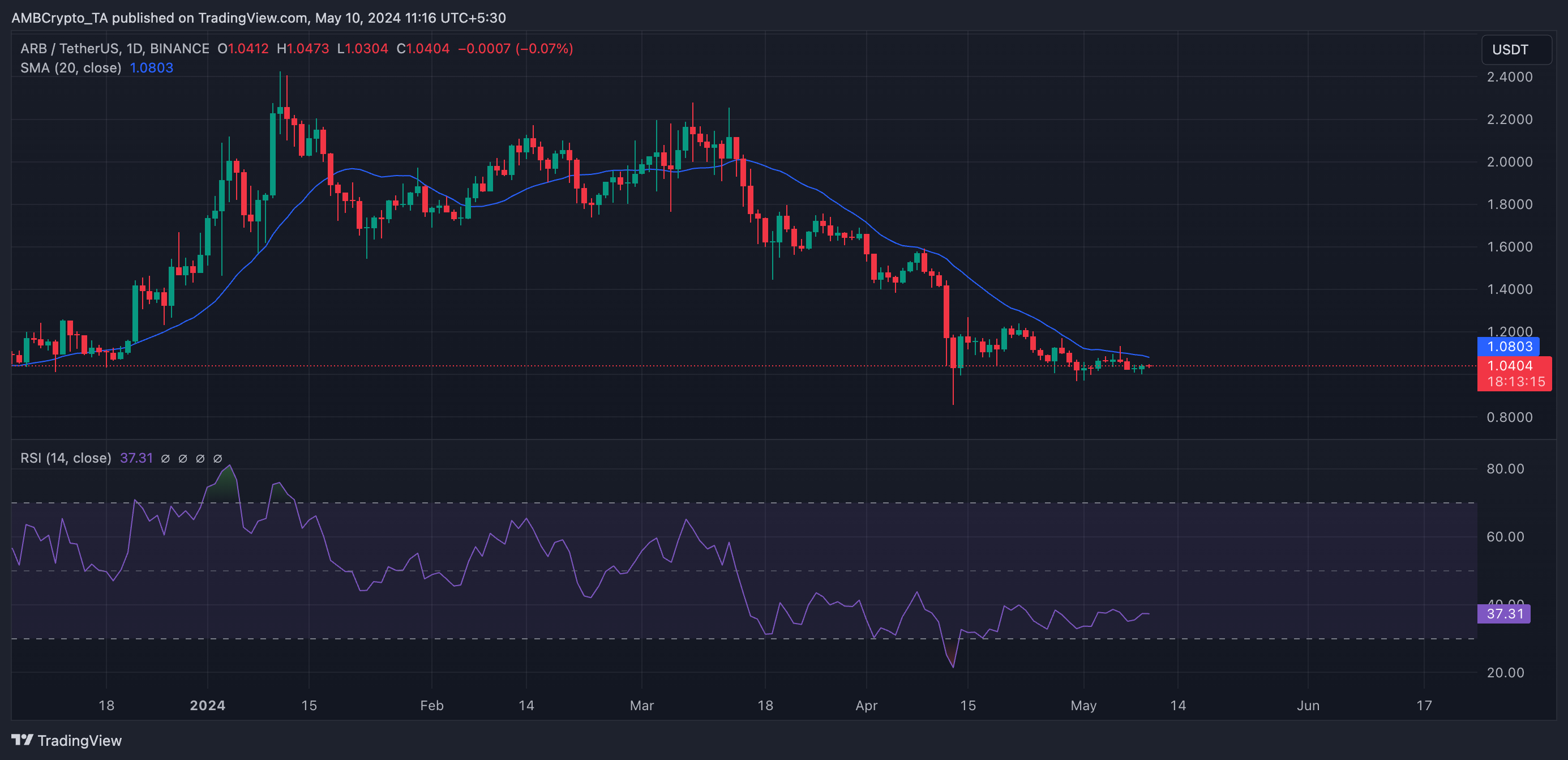The height and width of the screenshot is (760, 1568).
Task: Click the 20.00 RSI scale value
Action: coord(1505,673)
